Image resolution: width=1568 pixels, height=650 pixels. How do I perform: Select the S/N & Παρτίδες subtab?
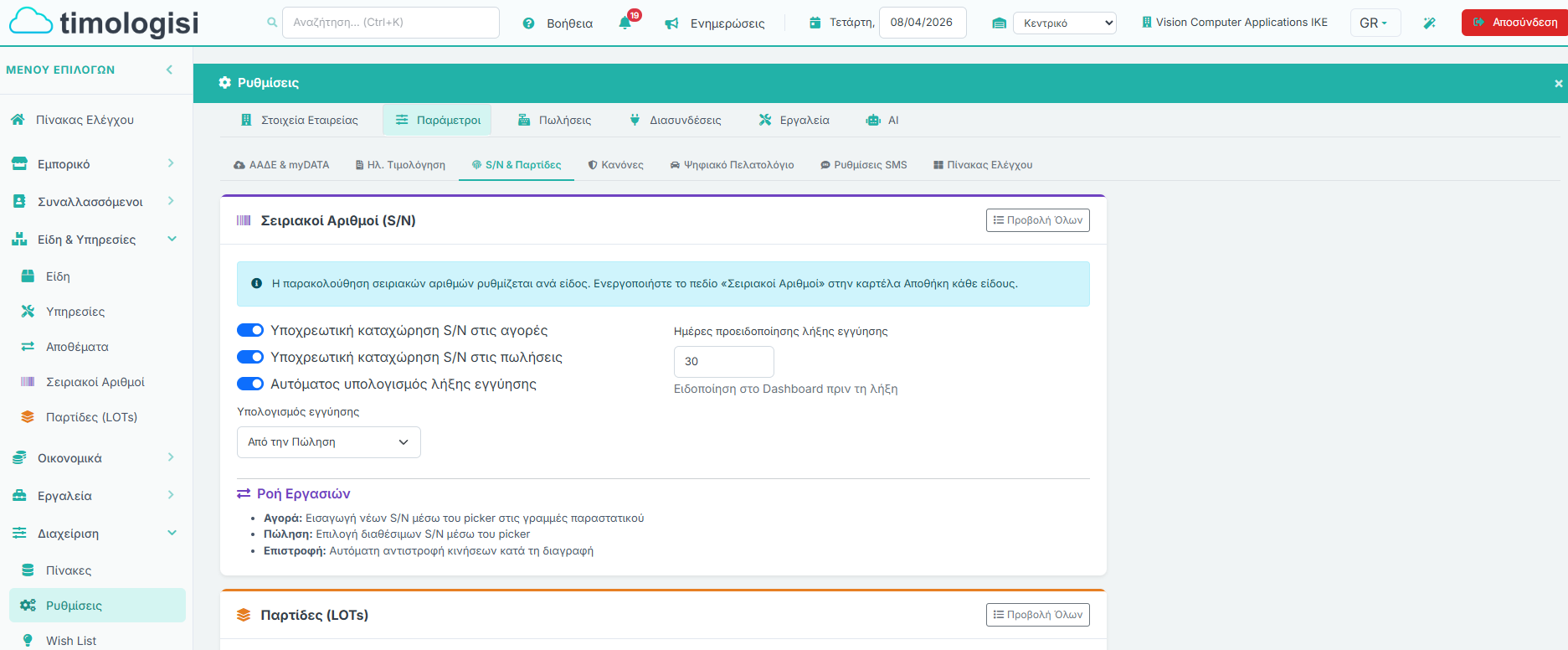(517, 165)
